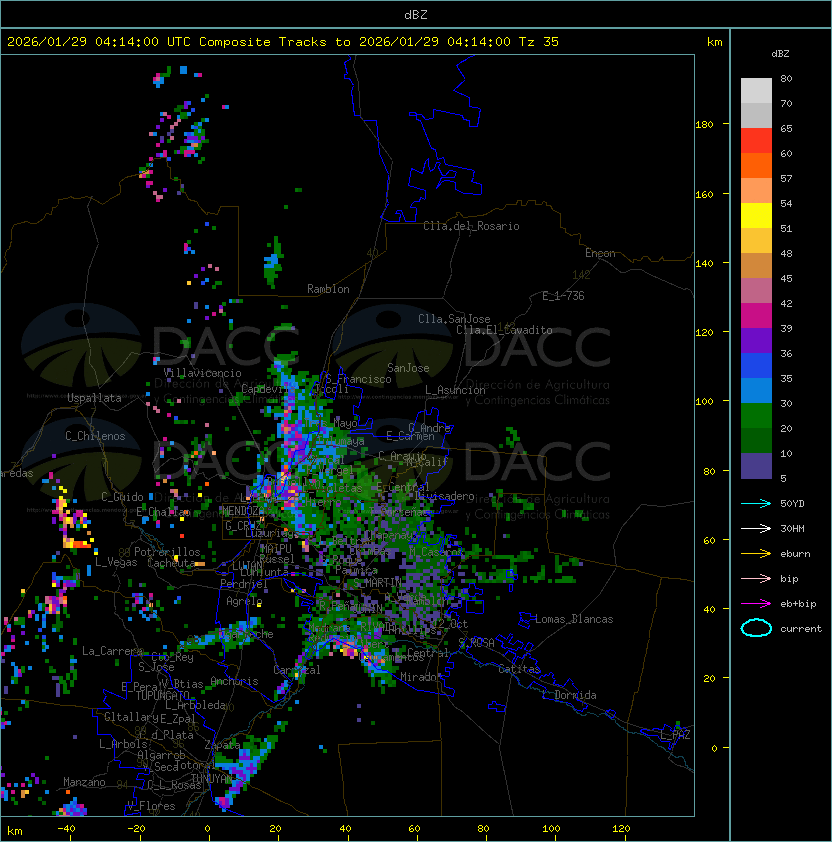Screen dimensions: 832x842
Task: Click the 'Uspallata' map label
Action: [x=94, y=398]
